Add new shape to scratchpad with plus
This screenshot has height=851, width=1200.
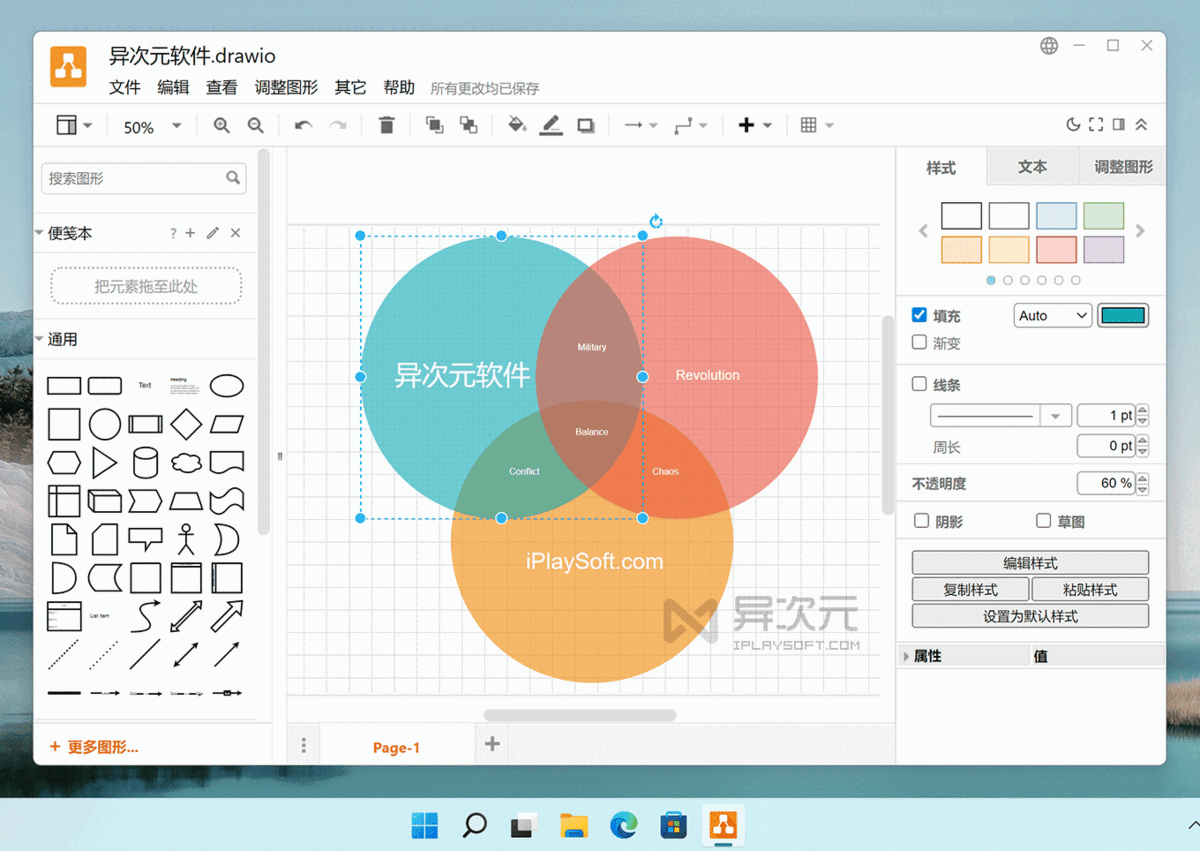pos(191,233)
